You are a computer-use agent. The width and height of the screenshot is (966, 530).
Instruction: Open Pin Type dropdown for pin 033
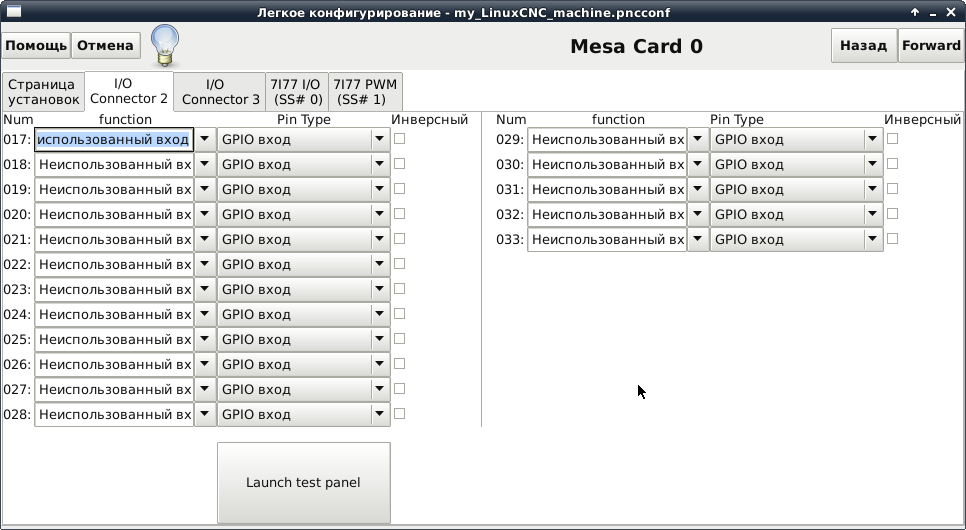pyautogui.click(x=797, y=239)
